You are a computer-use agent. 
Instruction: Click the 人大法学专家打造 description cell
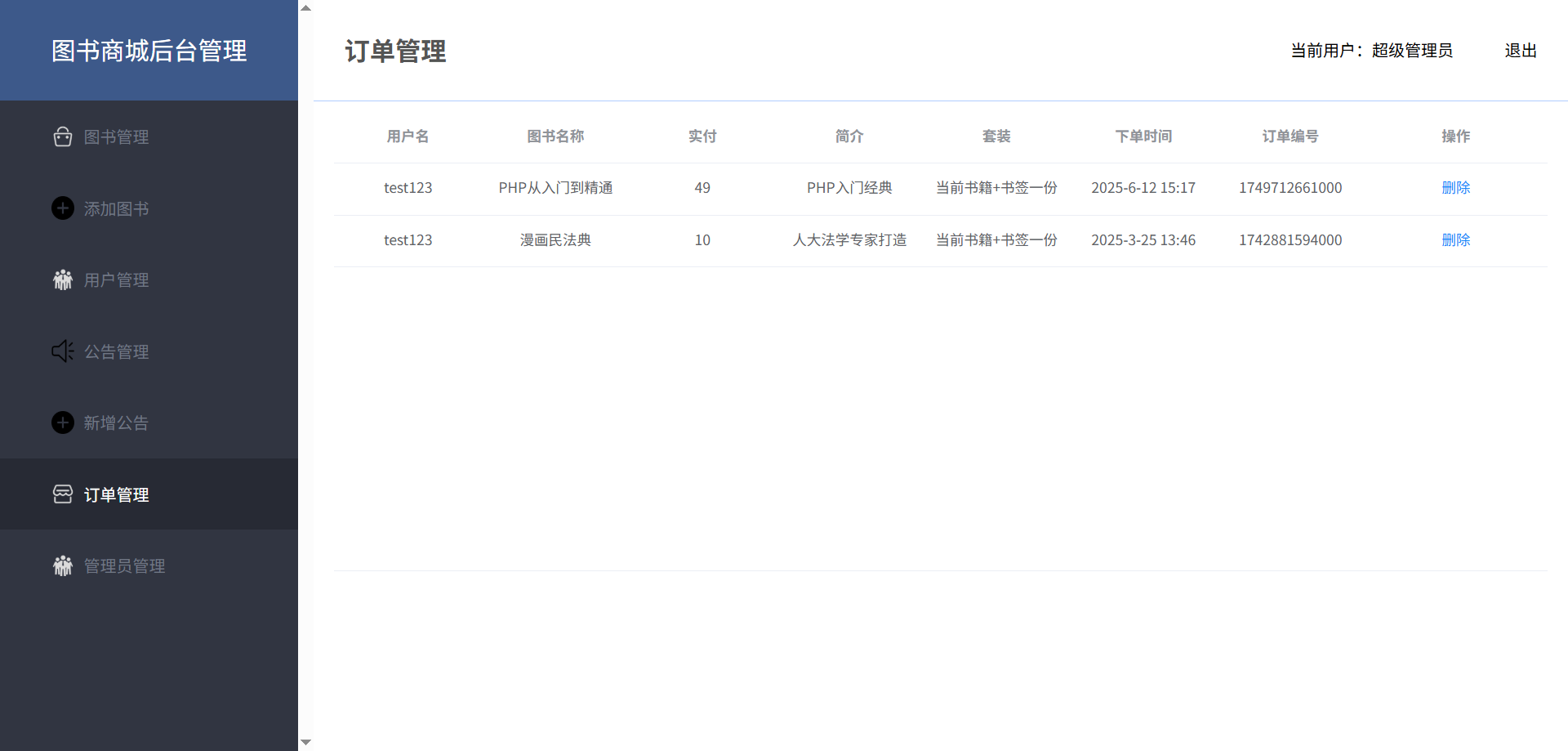(849, 240)
